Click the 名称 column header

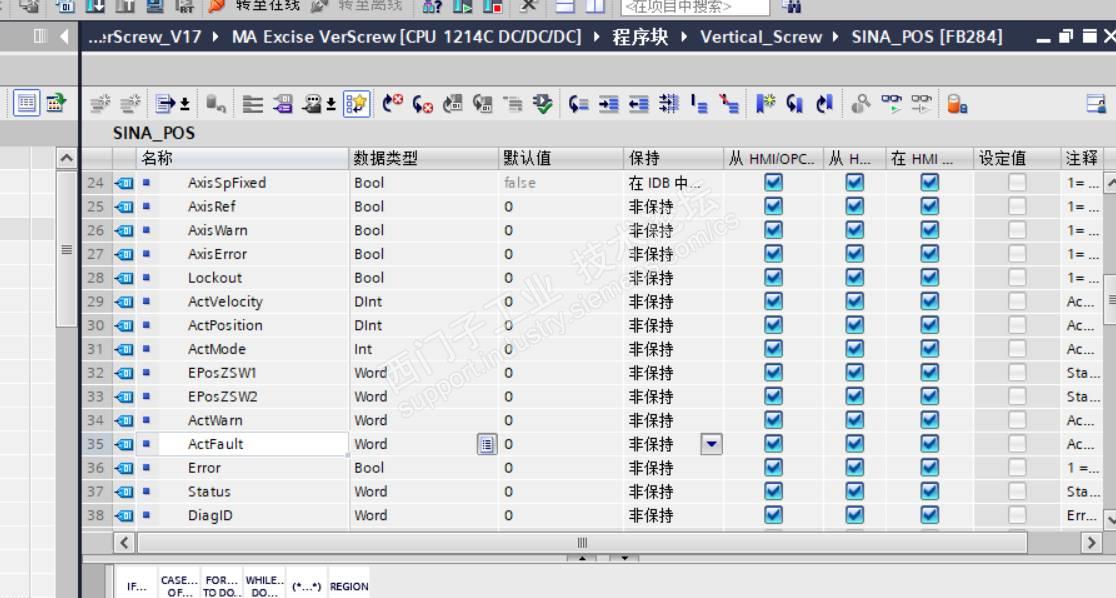point(242,158)
